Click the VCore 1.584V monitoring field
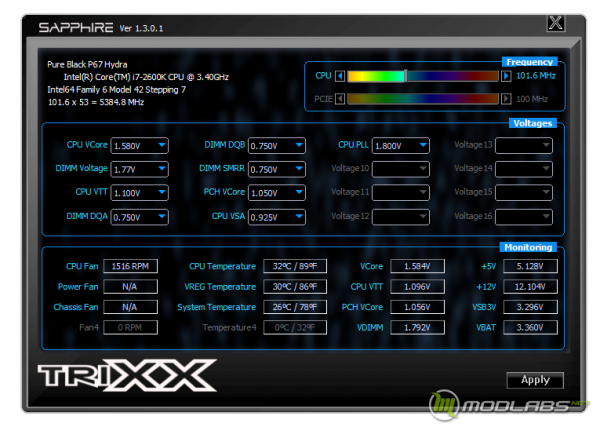The width and height of the screenshot is (600, 431). (x=417, y=266)
